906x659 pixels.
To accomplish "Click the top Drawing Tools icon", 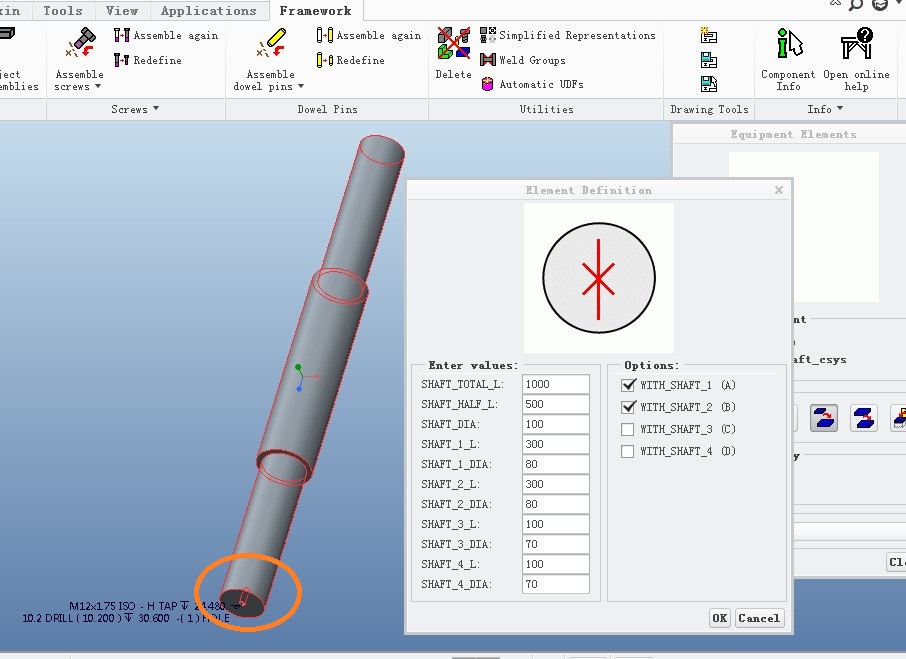I will [x=709, y=36].
